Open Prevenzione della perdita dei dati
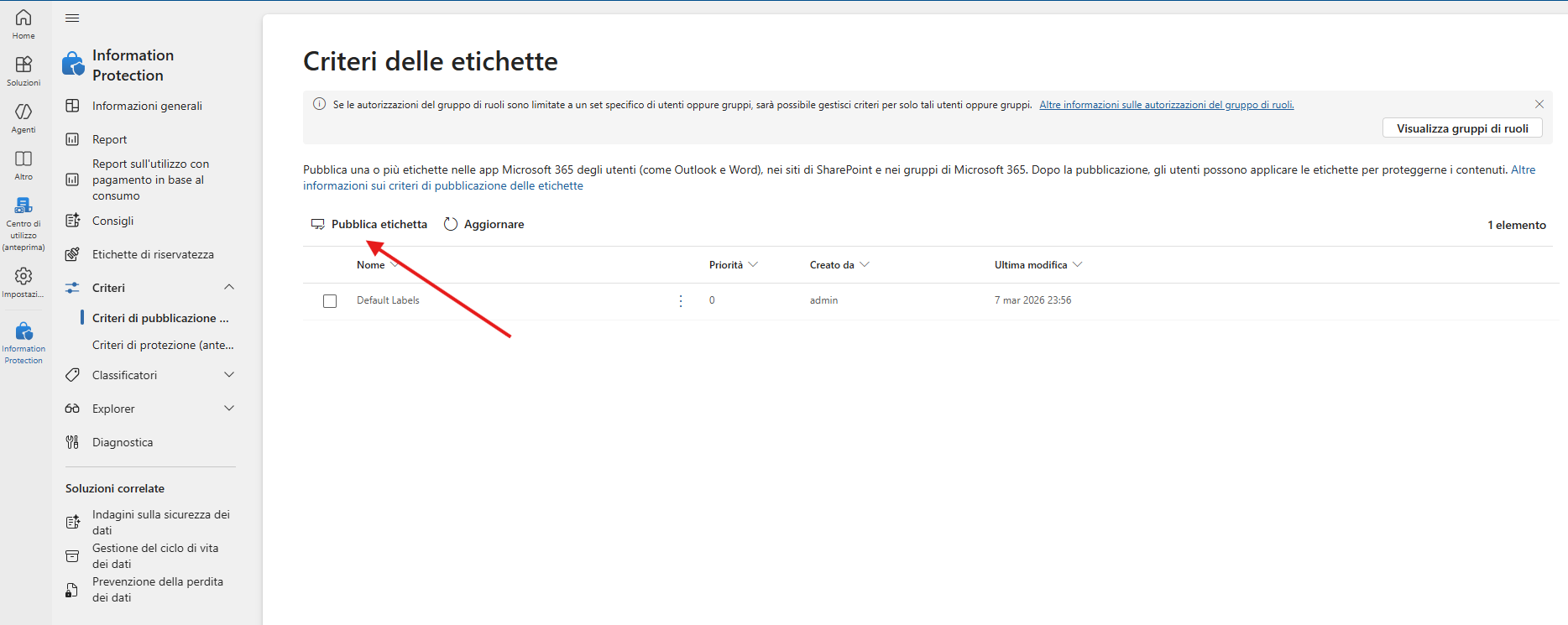The height and width of the screenshot is (625, 1568). tap(158, 590)
